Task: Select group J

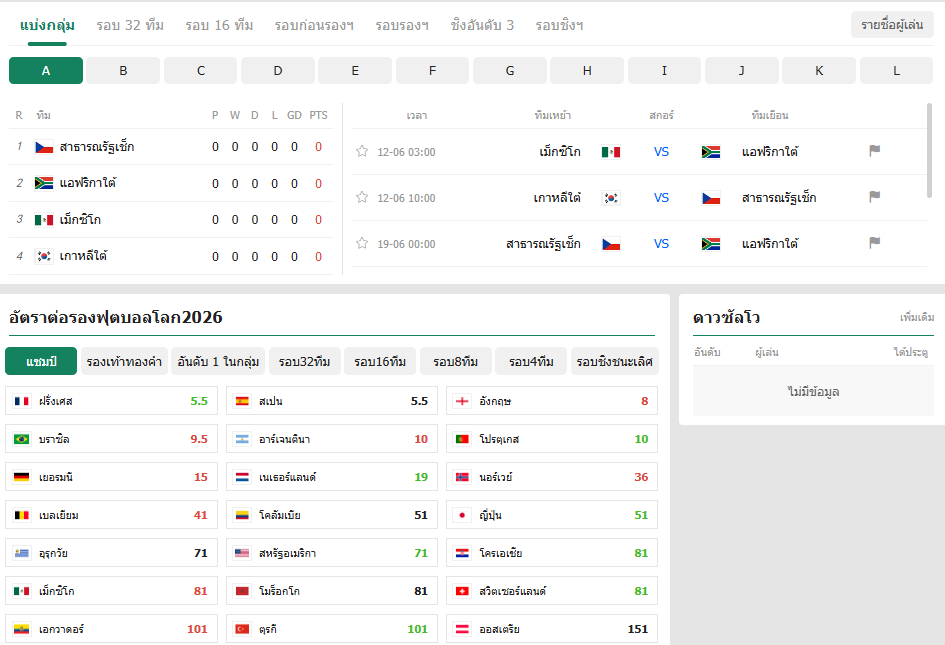Action: point(742,71)
